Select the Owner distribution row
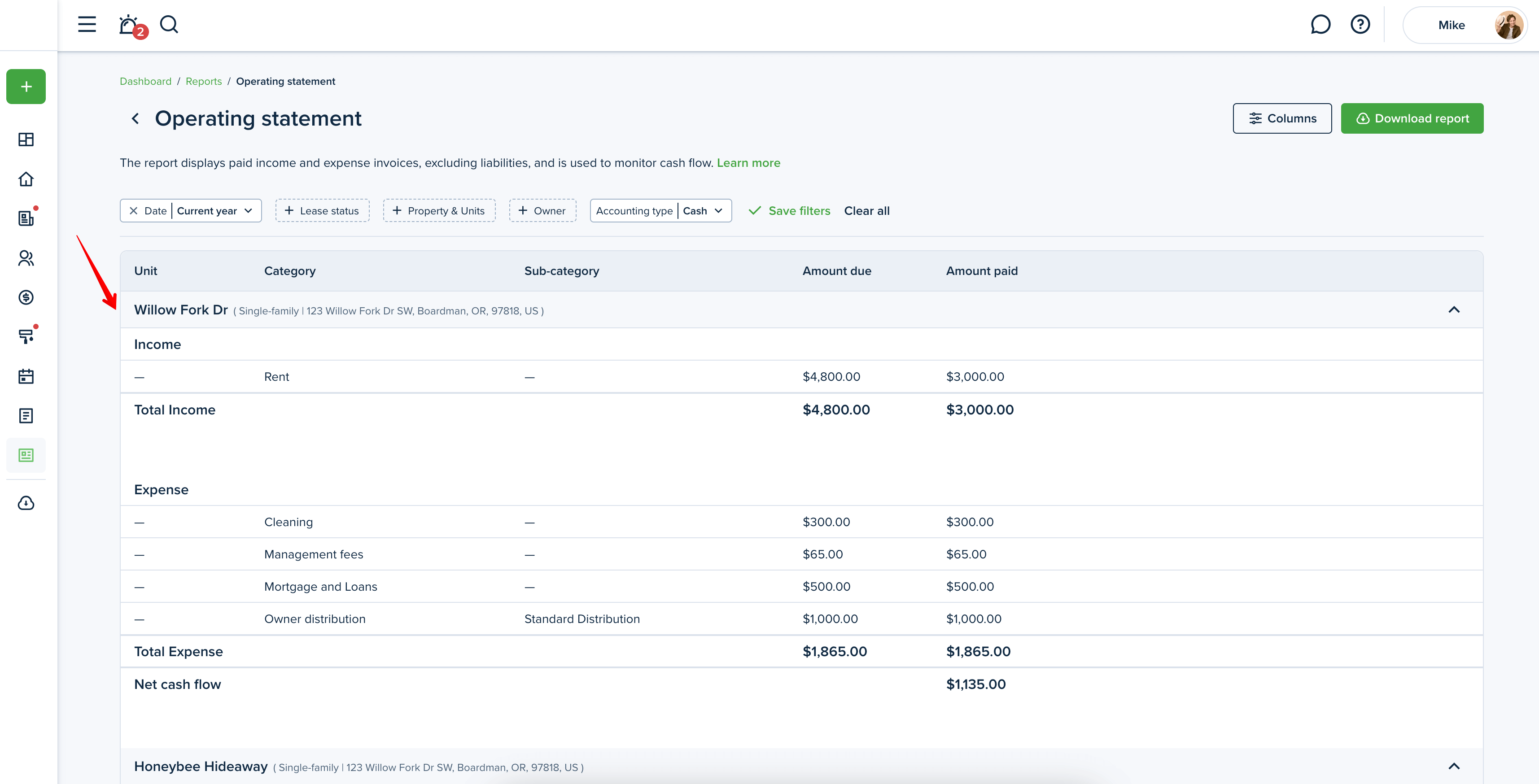 tap(801, 618)
